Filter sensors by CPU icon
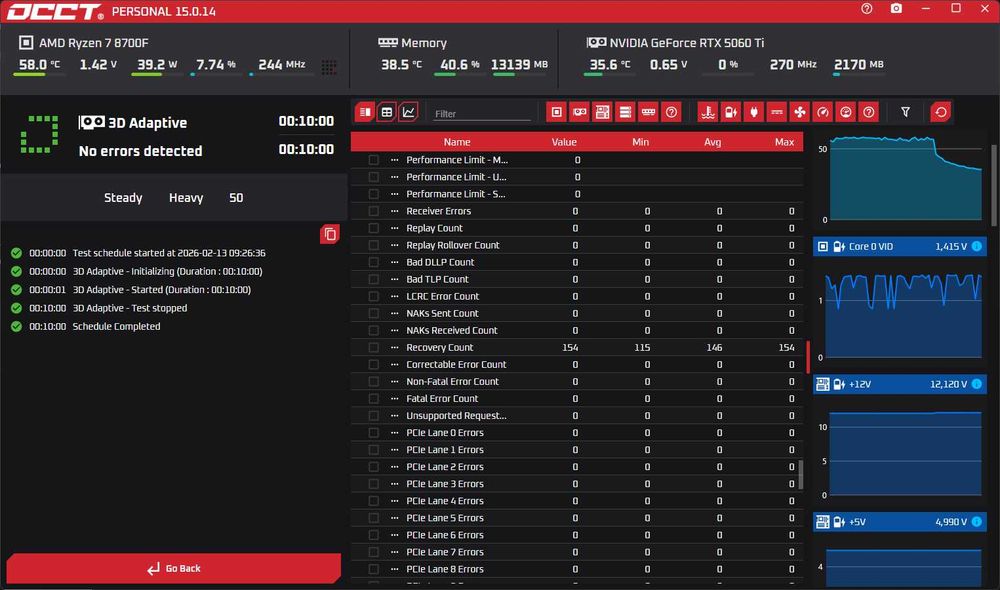 tap(557, 112)
